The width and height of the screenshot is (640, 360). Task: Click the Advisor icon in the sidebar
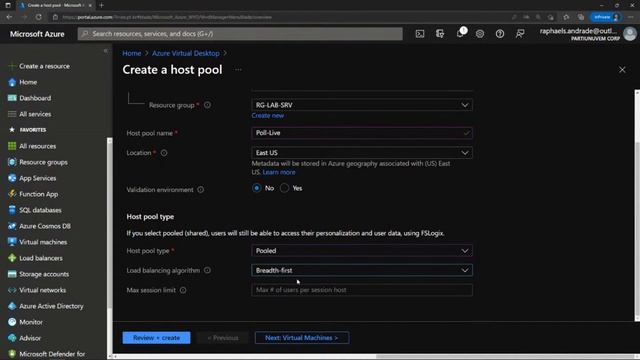12,338
